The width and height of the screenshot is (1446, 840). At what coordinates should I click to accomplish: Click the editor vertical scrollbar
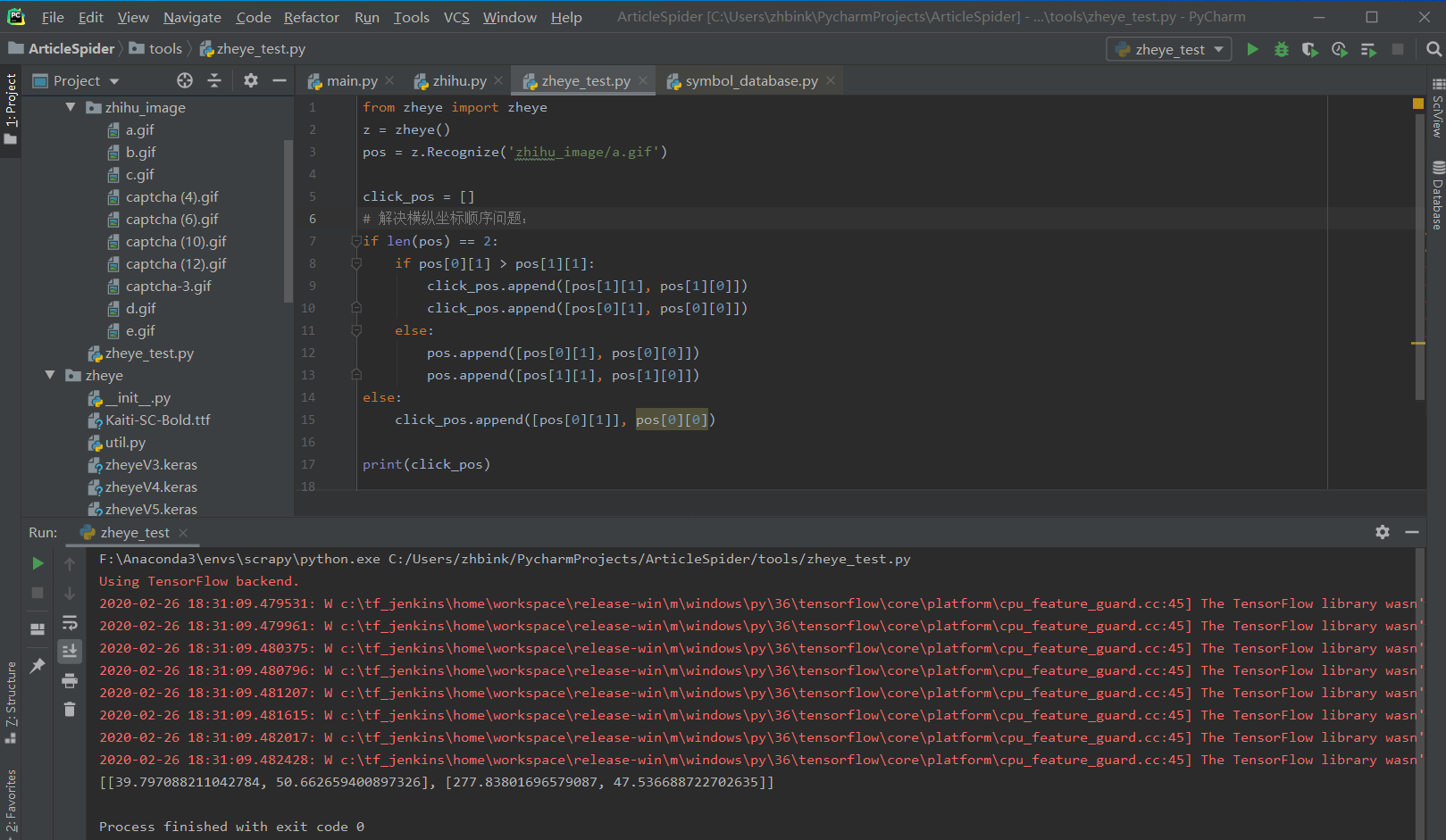tap(1420, 259)
